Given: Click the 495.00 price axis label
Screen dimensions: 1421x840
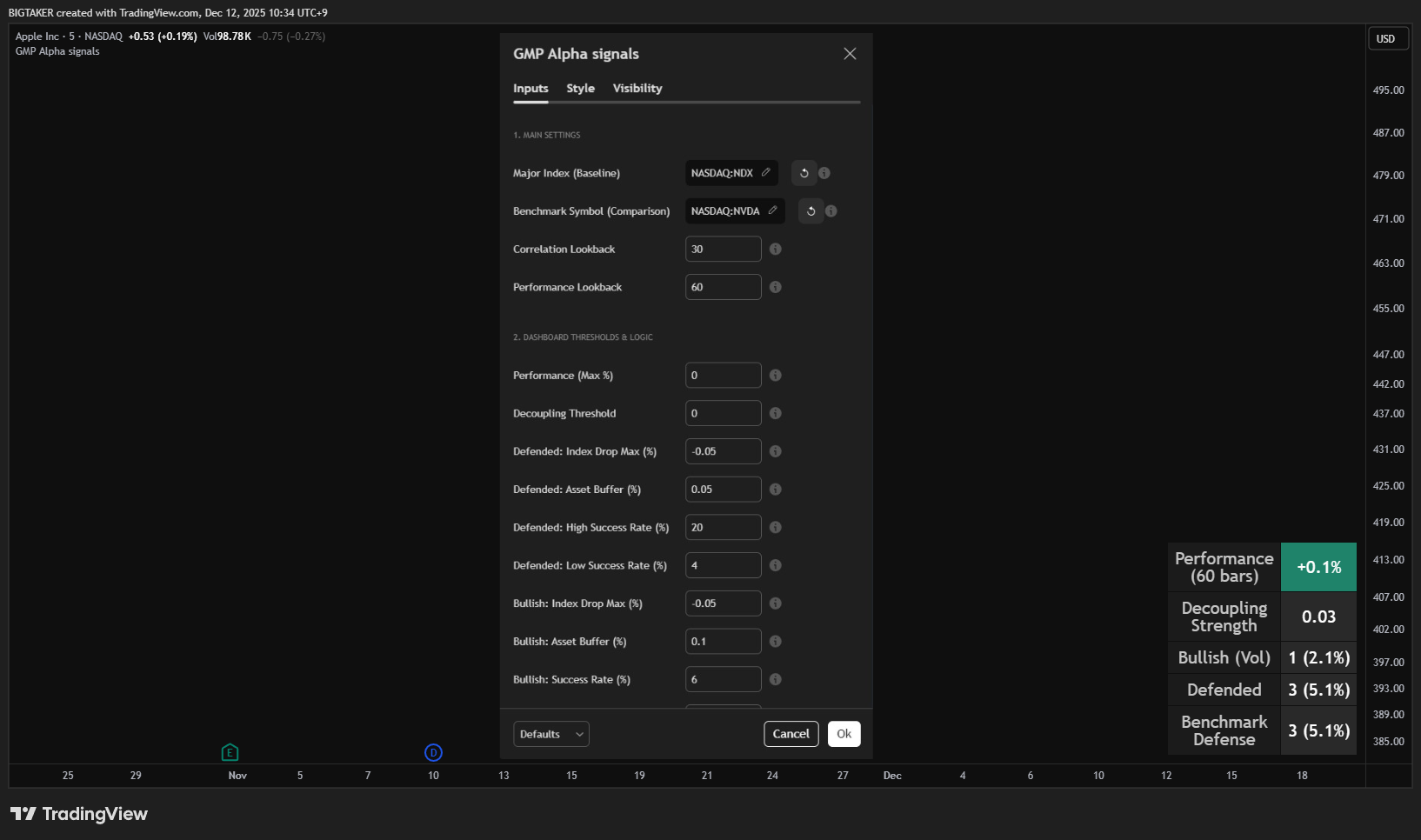Looking at the screenshot, I should click(1388, 90).
